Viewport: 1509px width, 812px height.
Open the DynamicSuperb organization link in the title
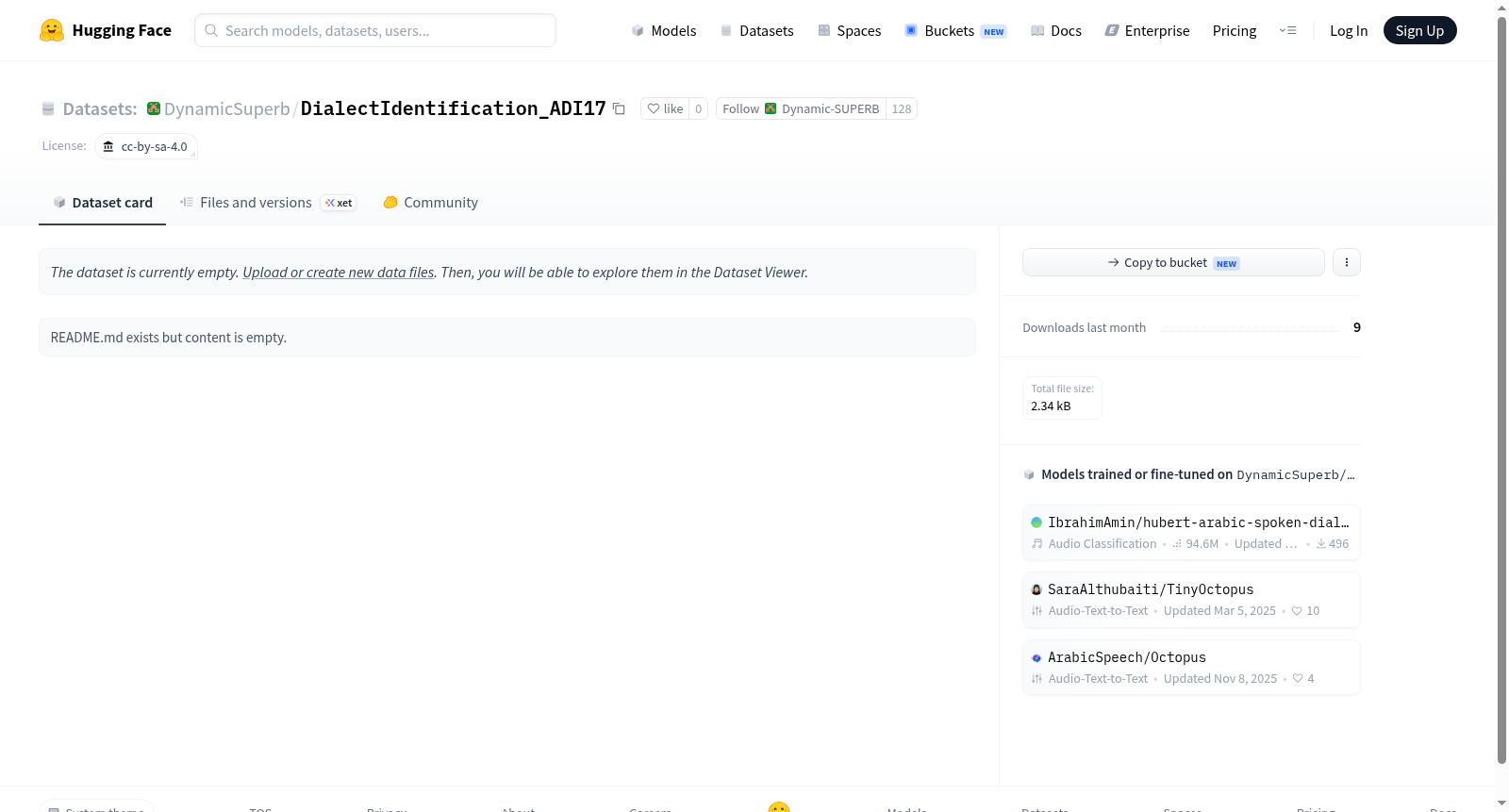point(226,108)
